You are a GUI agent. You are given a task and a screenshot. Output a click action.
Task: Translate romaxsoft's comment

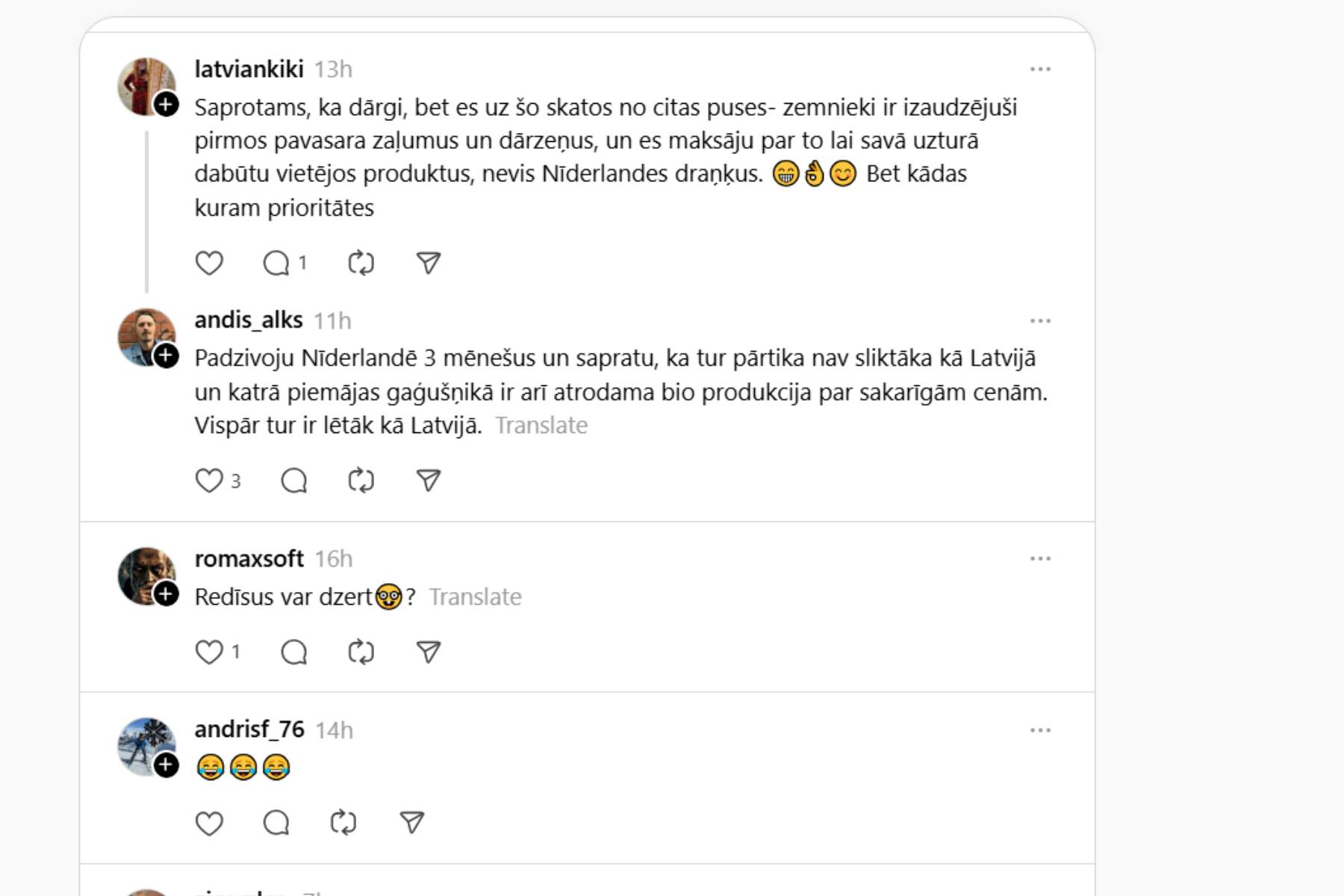pyautogui.click(x=475, y=597)
